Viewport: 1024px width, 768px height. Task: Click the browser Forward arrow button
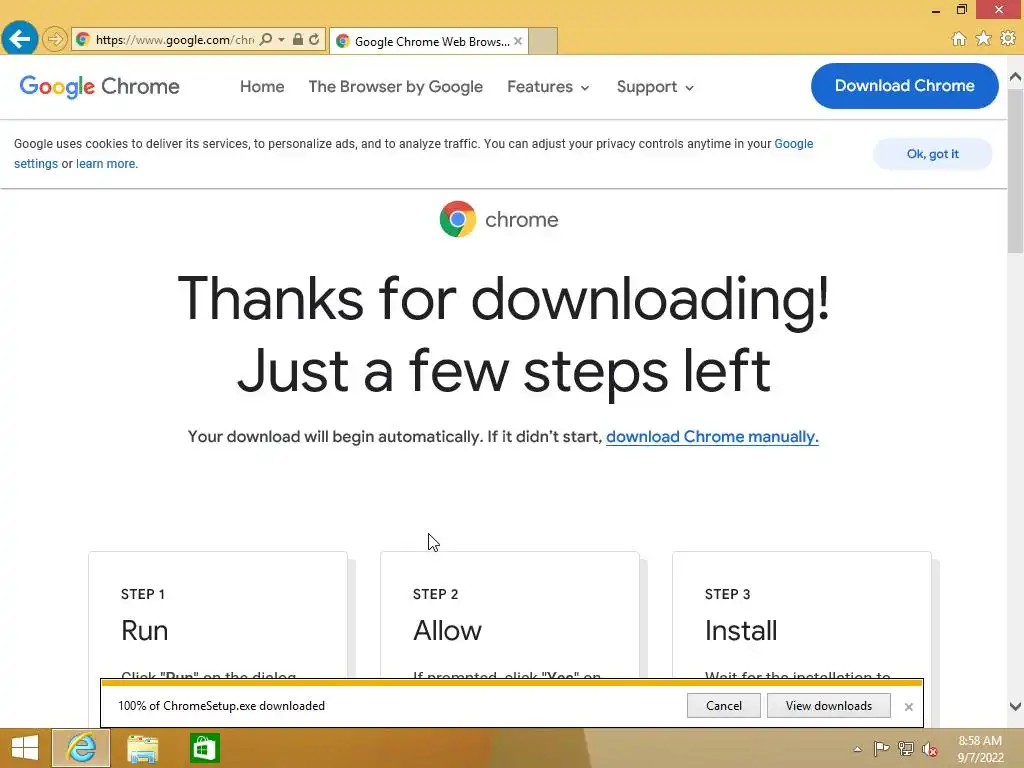point(55,39)
